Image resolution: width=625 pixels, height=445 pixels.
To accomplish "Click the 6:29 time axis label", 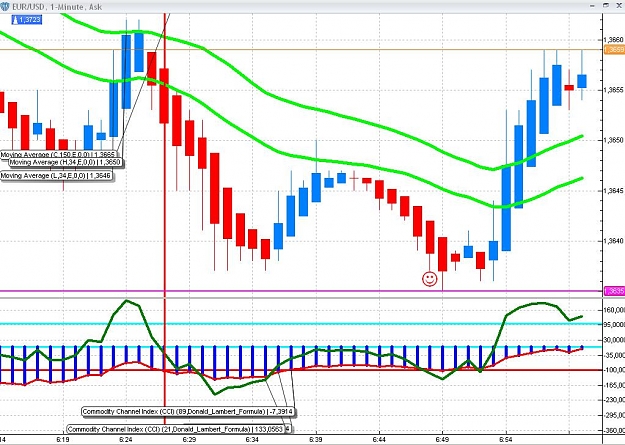I will coord(189,439).
